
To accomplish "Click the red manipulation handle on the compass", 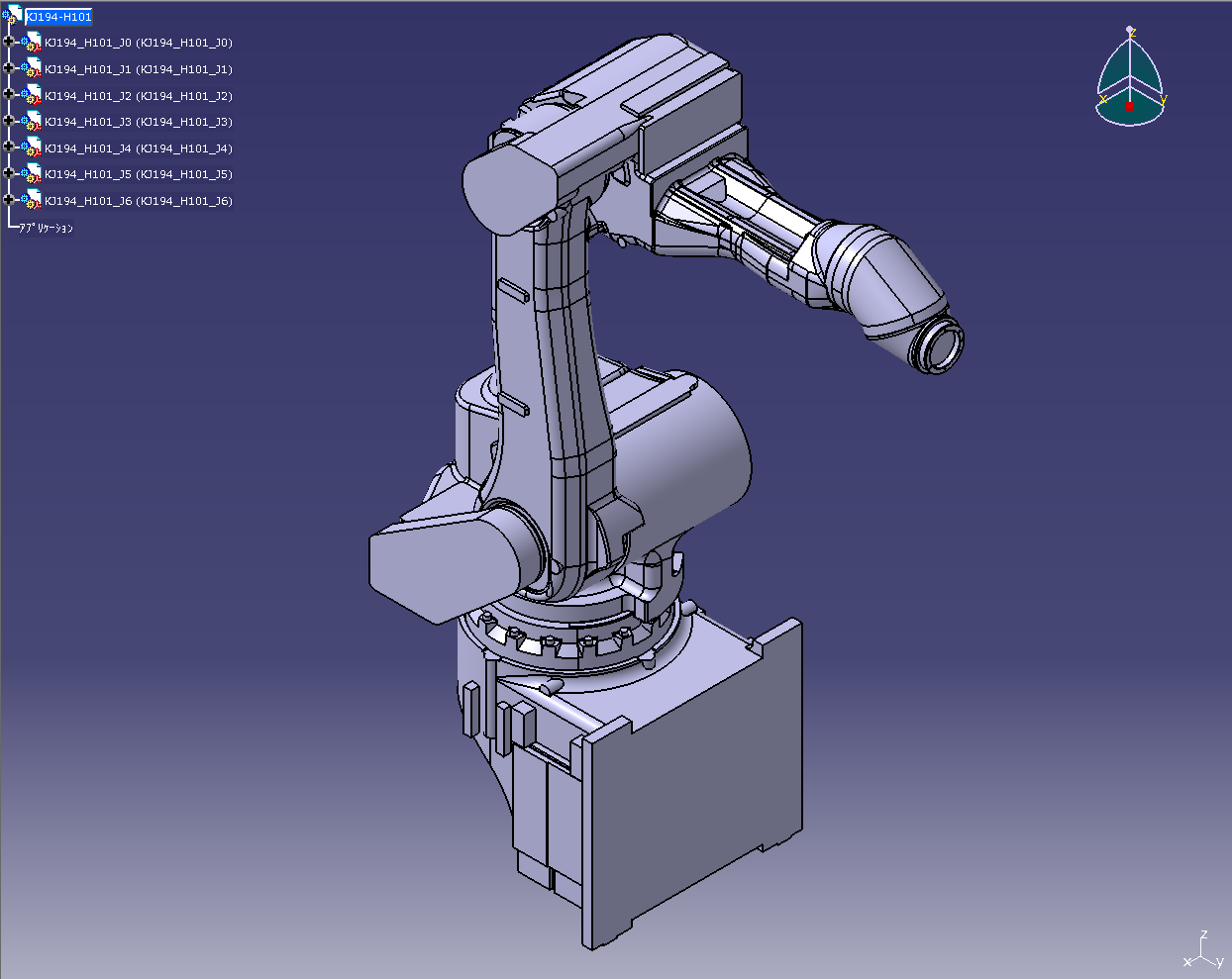I will (x=1129, y=106).
